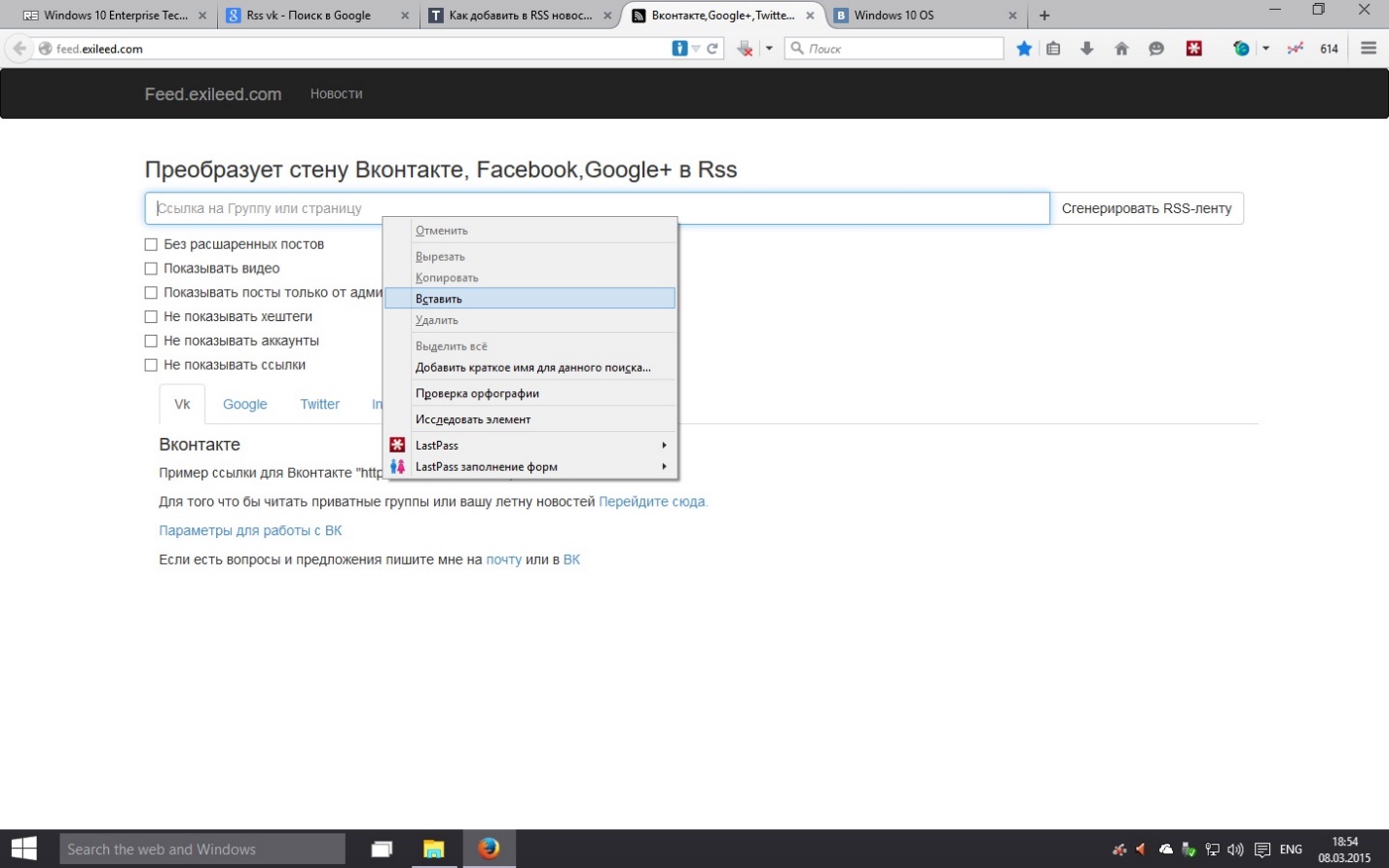
Task: Check 'Не показывать хештеги' option
Action: 151,316
